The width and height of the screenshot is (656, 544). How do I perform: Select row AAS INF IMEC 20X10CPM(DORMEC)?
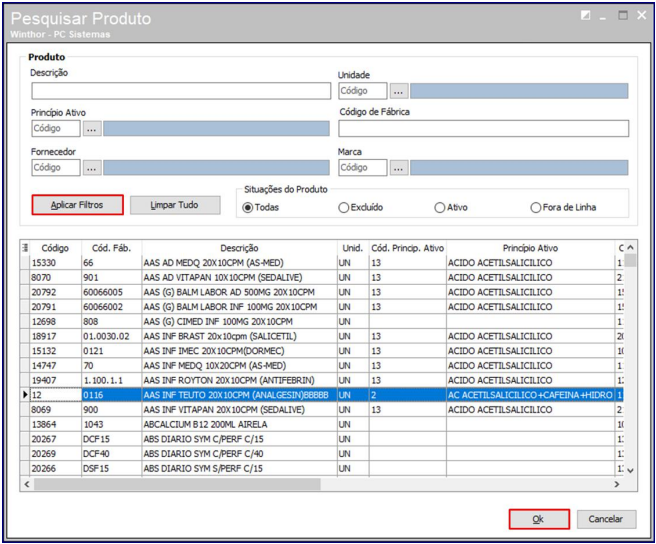[322, 351]
